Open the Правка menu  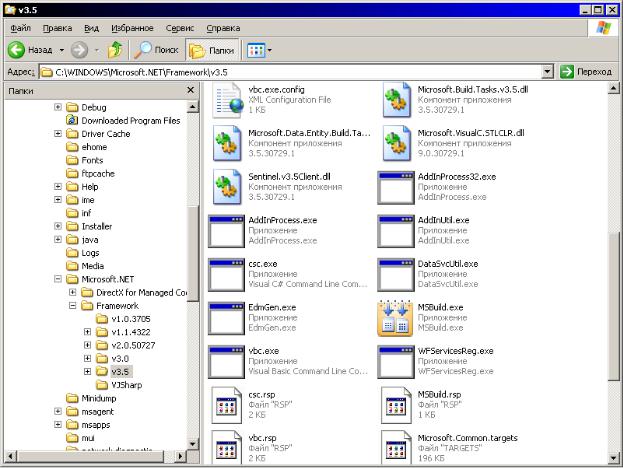coord(58,28)
